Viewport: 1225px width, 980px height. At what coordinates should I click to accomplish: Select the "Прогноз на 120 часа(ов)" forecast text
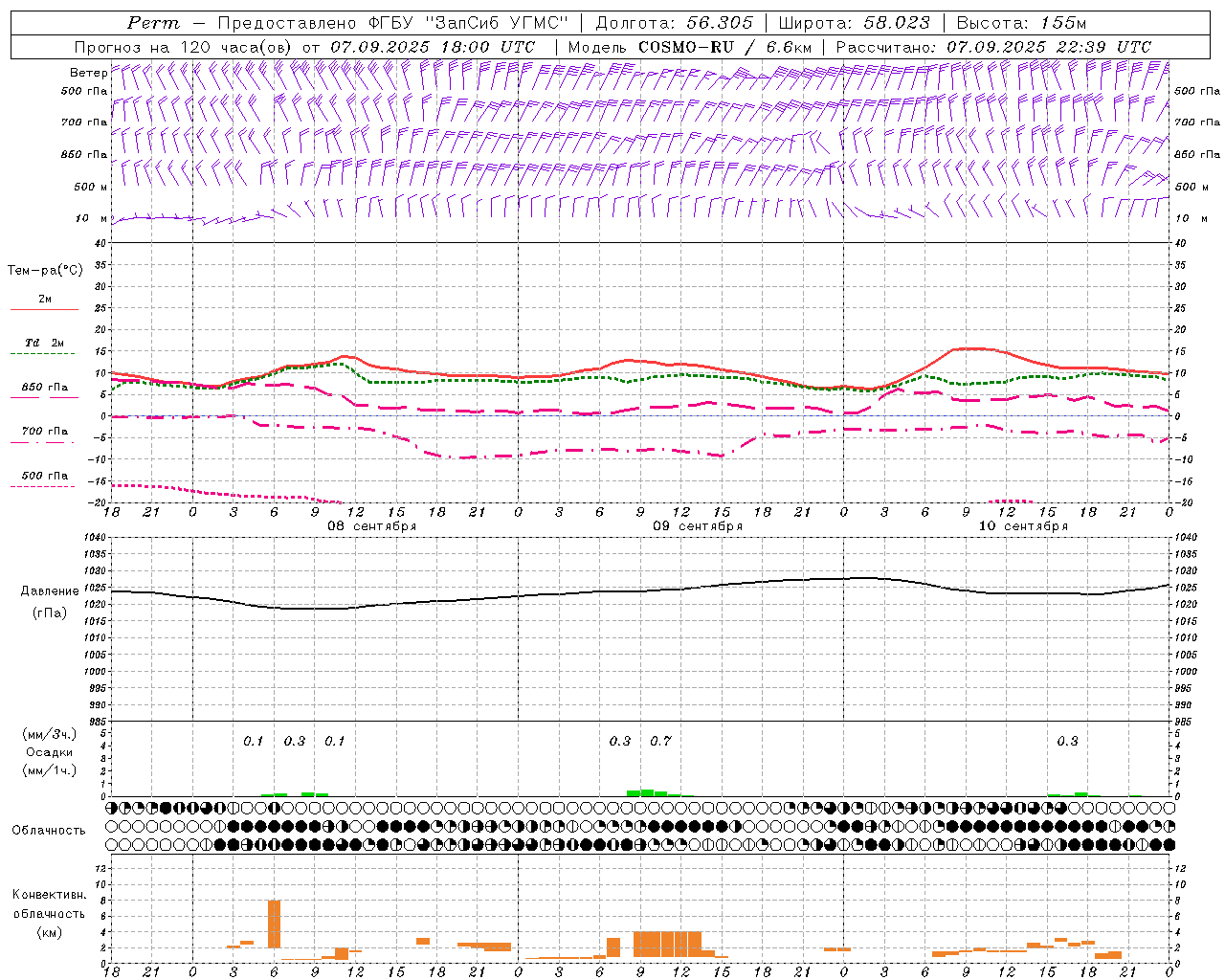(185, 47)
